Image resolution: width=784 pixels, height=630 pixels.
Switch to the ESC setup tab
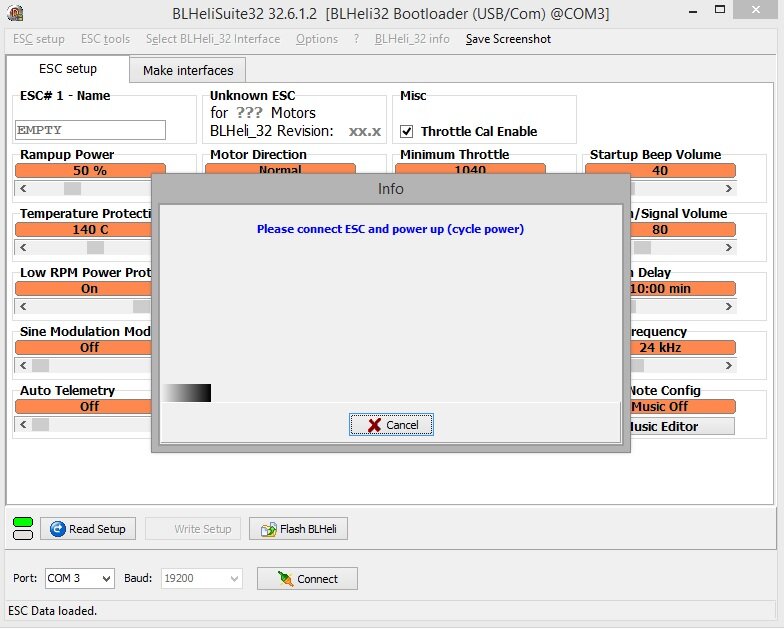tap(68, 68)
